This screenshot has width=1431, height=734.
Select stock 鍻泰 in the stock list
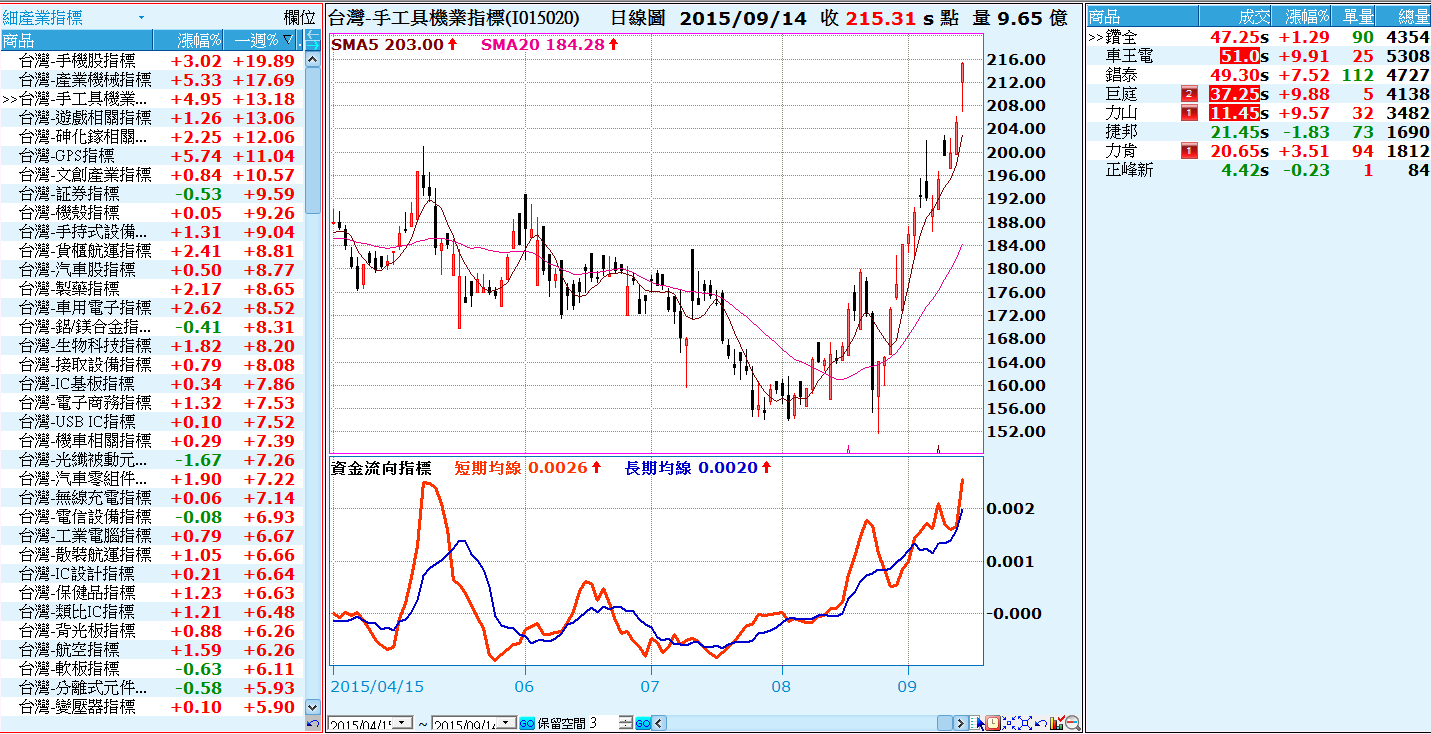point(1258,75)
